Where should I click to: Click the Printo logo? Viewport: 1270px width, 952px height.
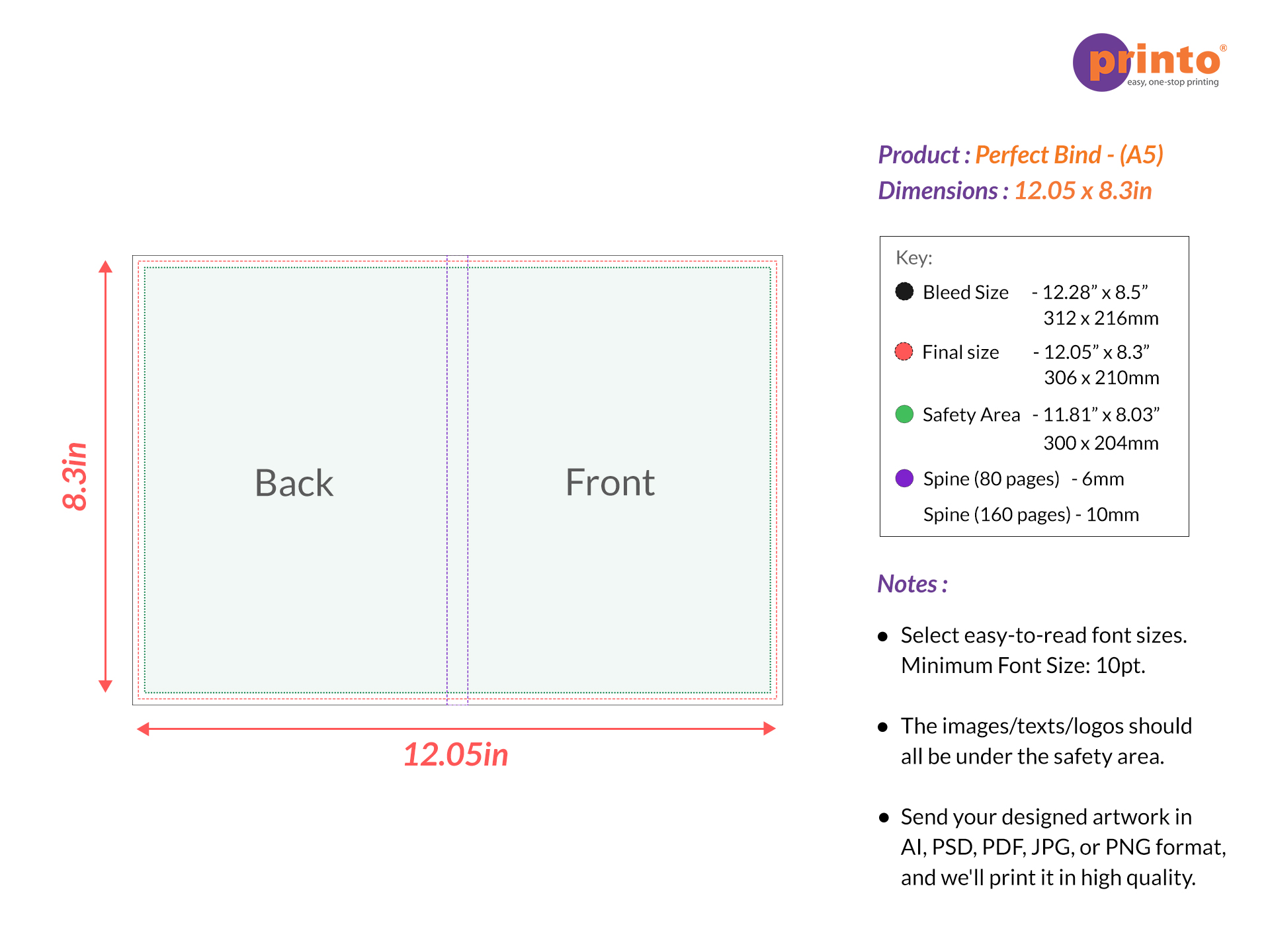pos(1150,63)
